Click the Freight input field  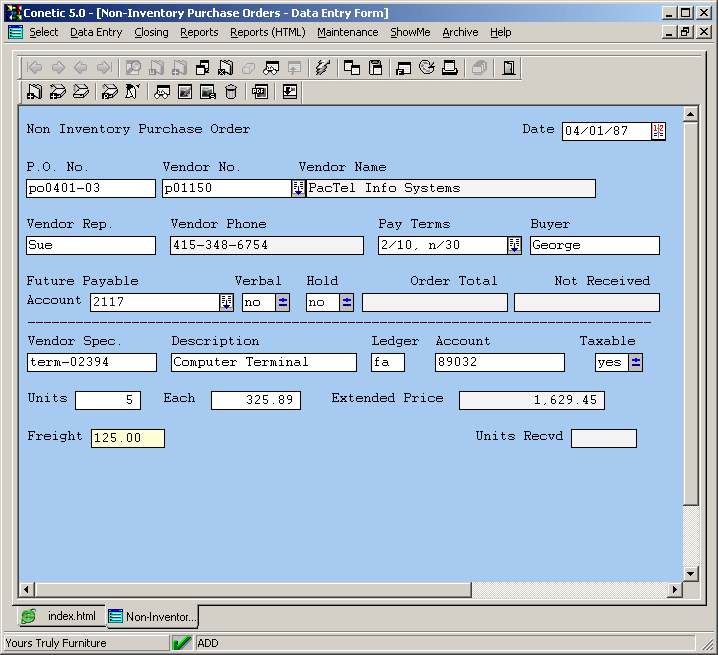pos(127,438)
